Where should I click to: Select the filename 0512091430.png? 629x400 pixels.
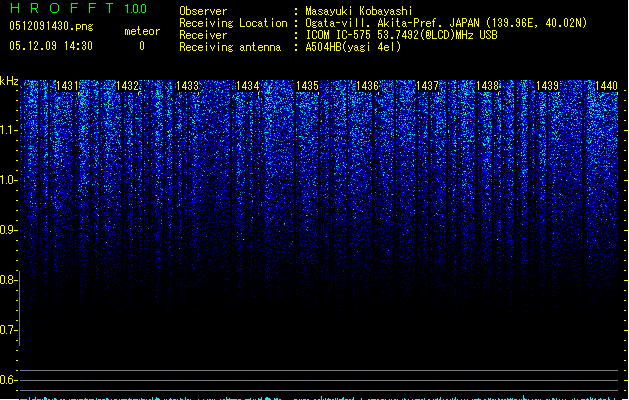[51, 26]
